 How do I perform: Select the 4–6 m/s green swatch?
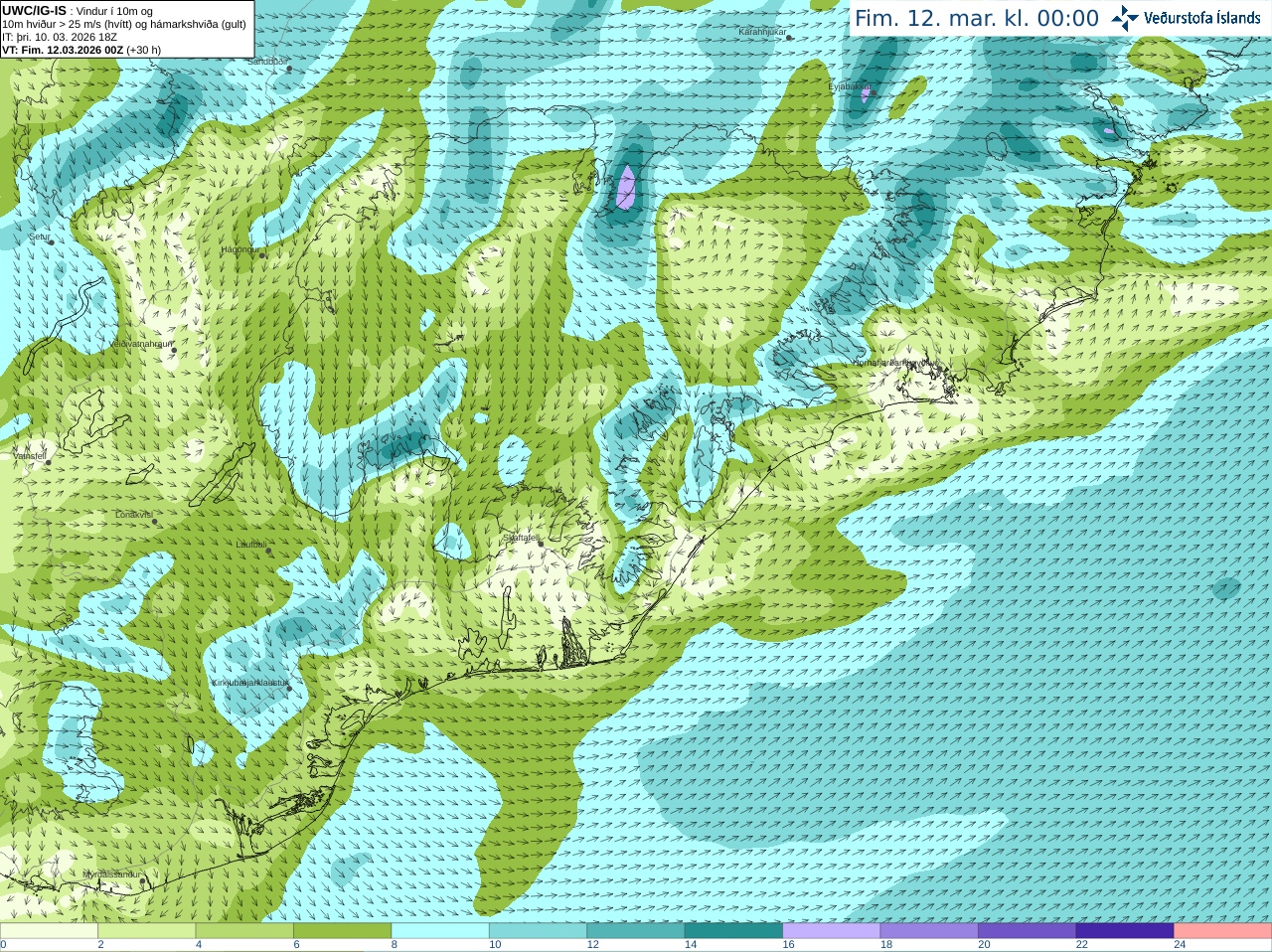click(x=244, y=931)
